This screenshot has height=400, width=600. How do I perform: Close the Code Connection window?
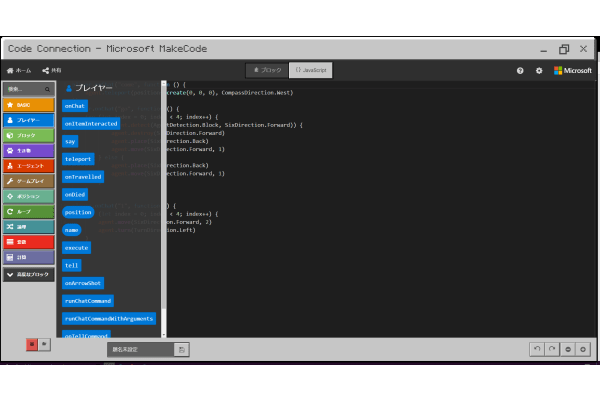pyautogui.click(x=583, y=49)
